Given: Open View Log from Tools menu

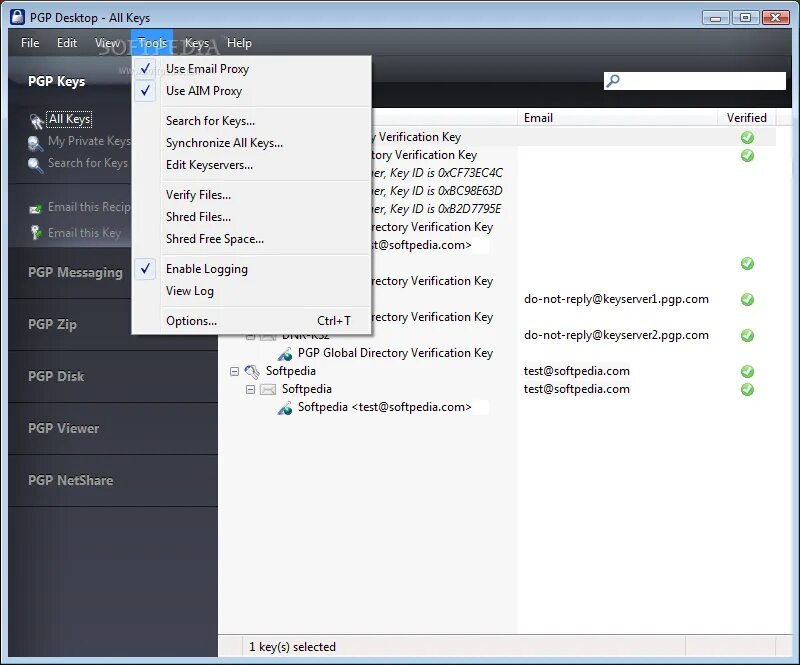Looking at the screenshot, I should coord(251,291).
